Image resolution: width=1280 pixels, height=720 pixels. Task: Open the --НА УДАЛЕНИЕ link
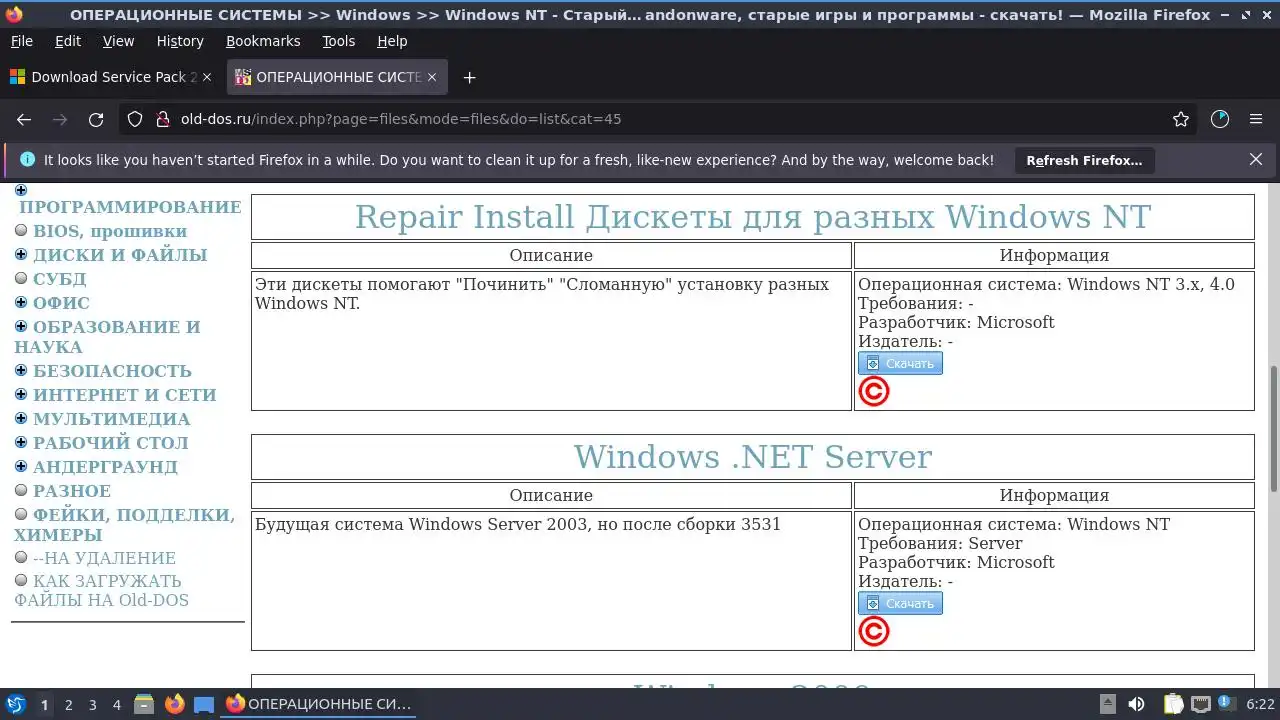point(104,558)
